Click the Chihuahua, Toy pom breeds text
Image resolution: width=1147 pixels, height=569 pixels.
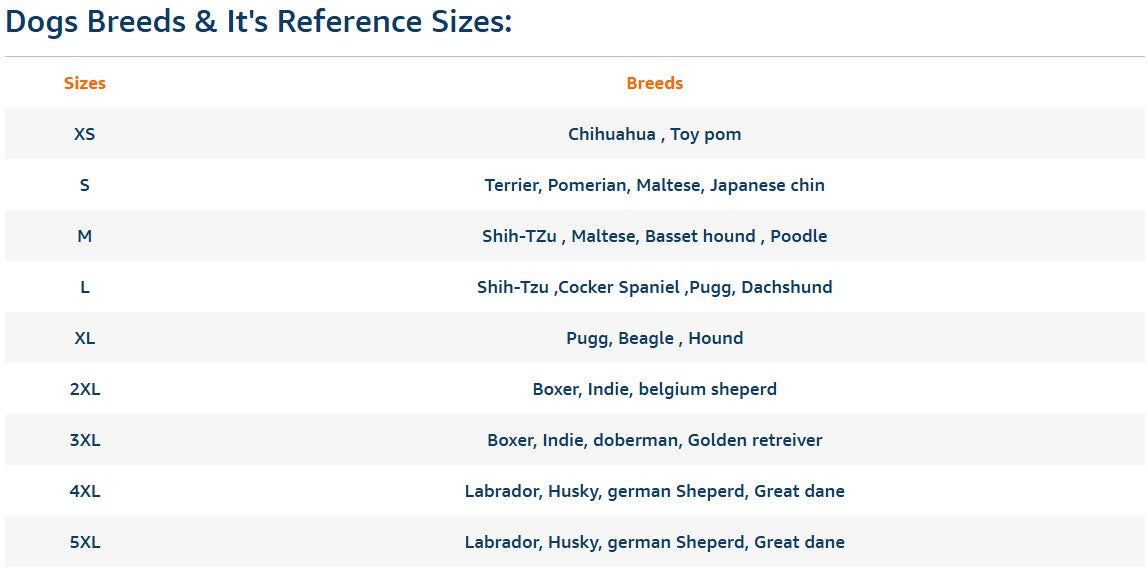point(655,135)
